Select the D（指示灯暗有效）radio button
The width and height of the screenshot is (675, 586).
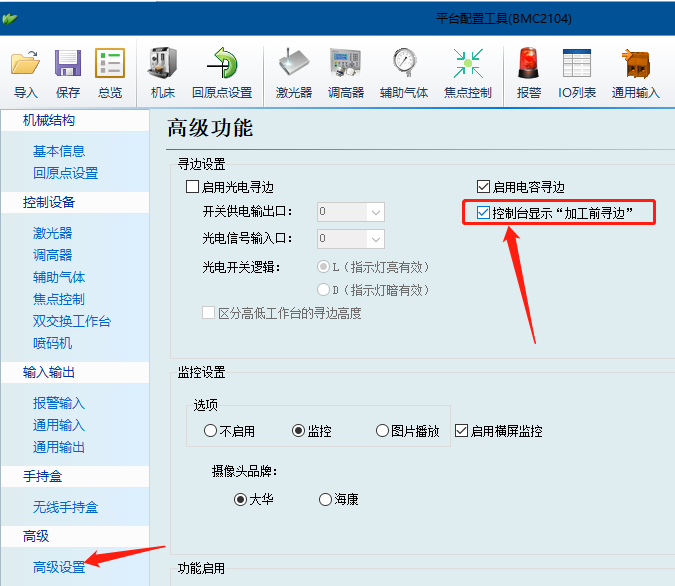click(323, 290)
